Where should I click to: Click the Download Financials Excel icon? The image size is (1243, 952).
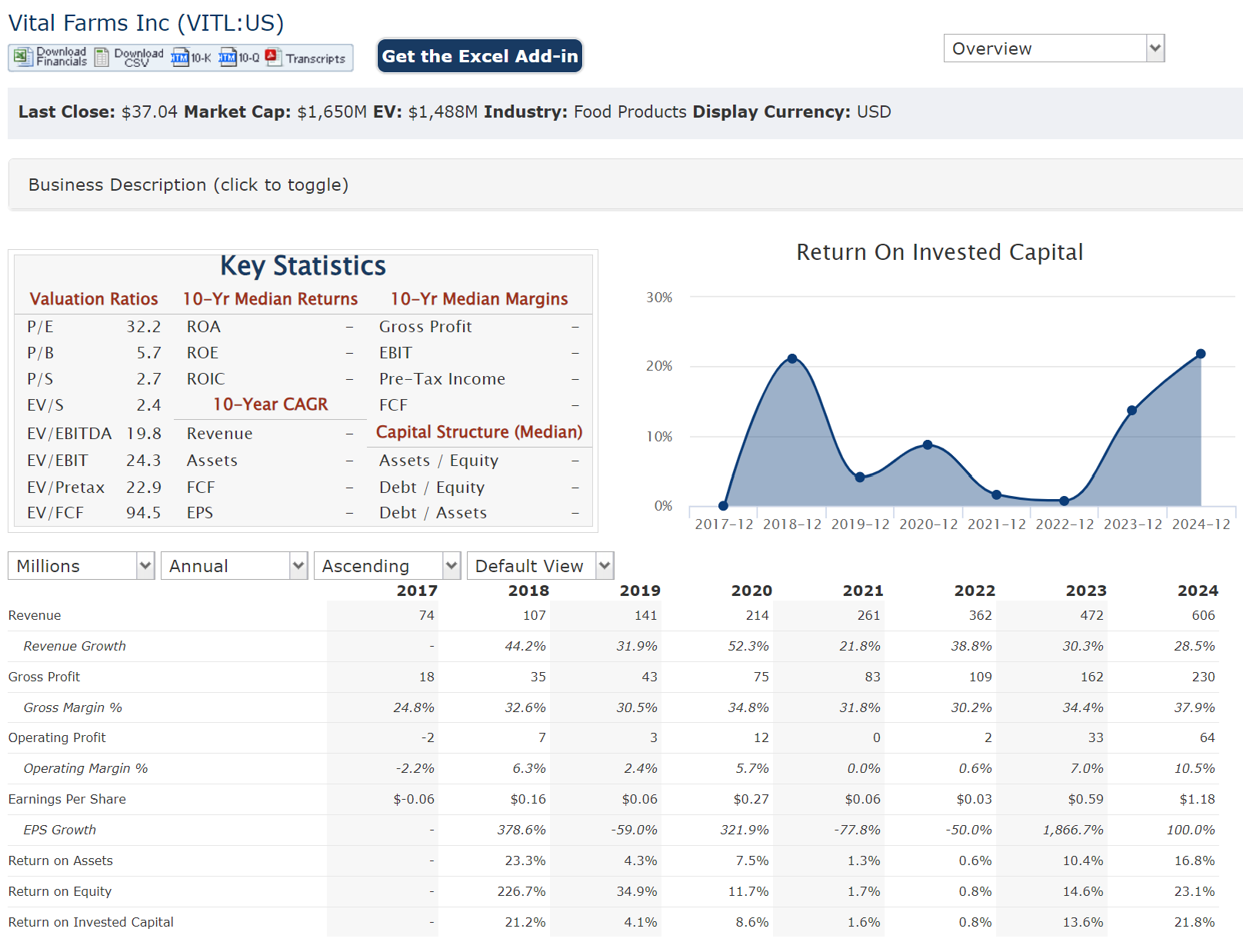coord(22,57)
